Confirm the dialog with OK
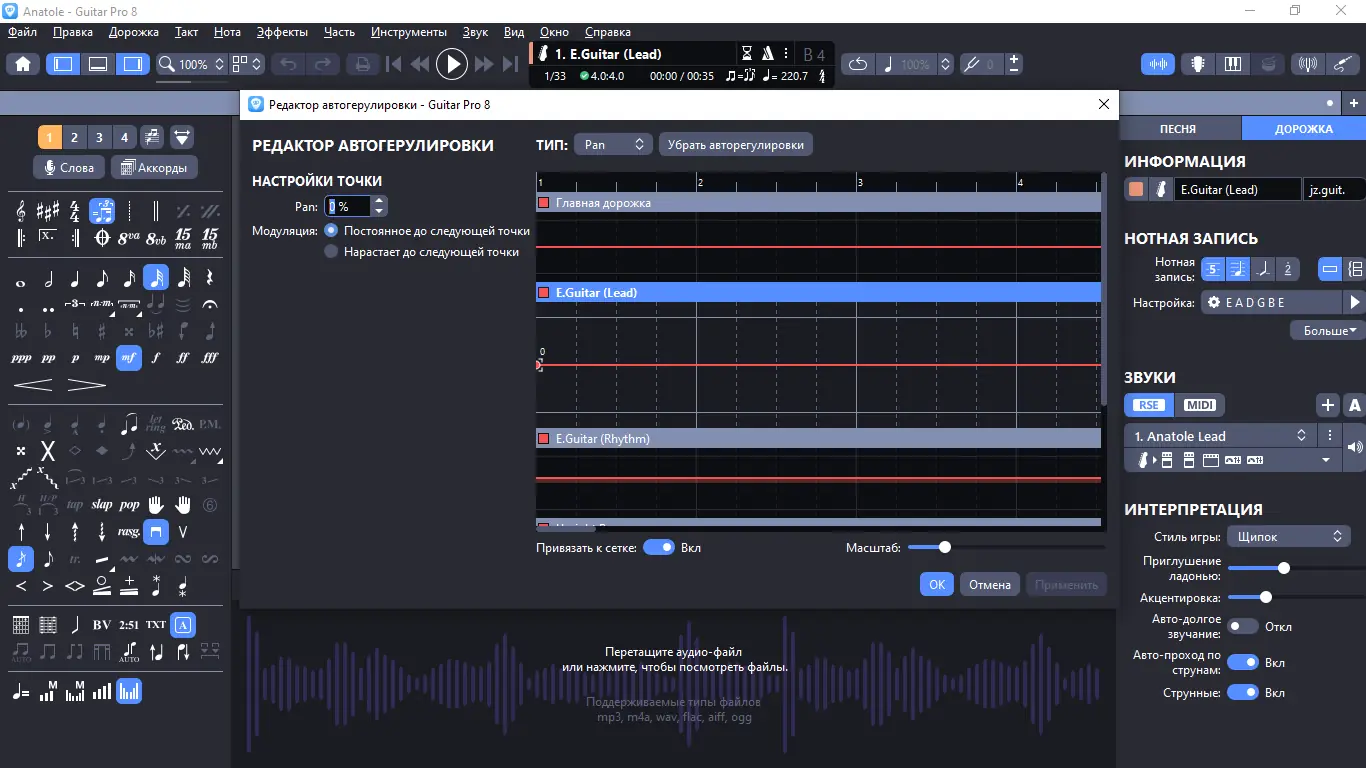 click(937, 585)
